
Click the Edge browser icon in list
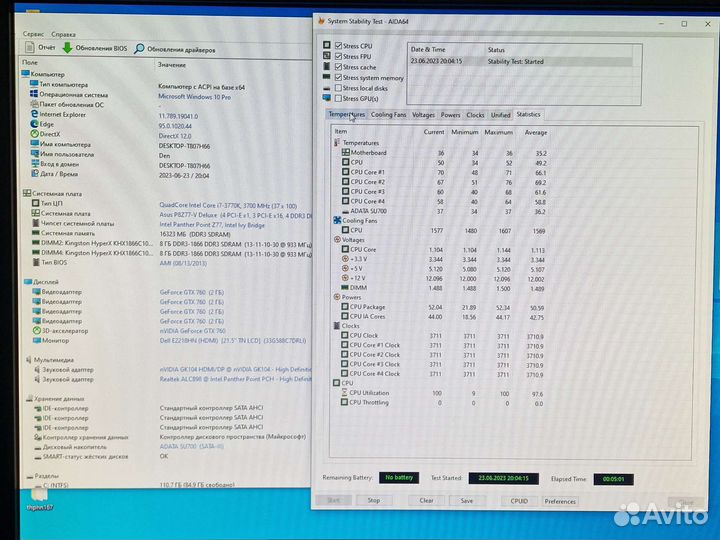(33, 123)
